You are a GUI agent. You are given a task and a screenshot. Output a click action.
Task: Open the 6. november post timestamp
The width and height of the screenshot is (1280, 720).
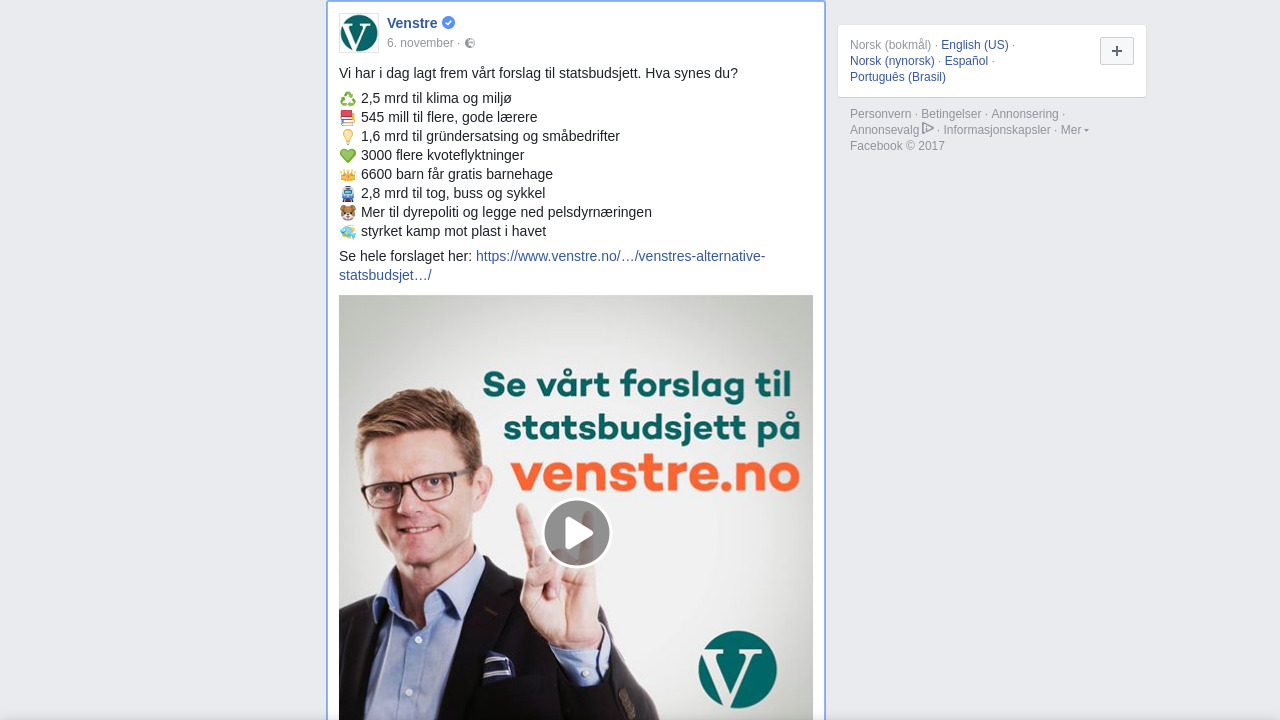tap(420, 43)
